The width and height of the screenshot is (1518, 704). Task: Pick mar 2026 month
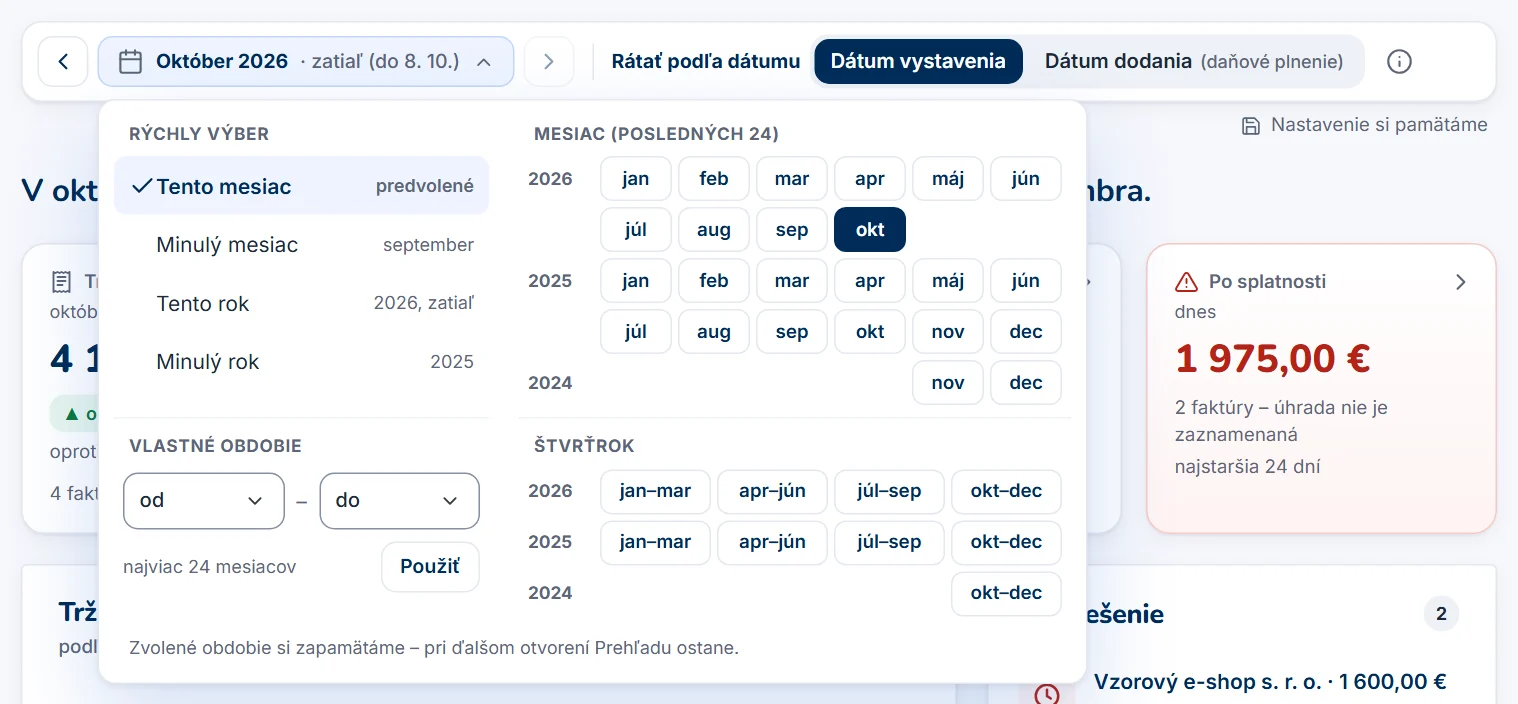pyautogui.click(x=792, y=179)
